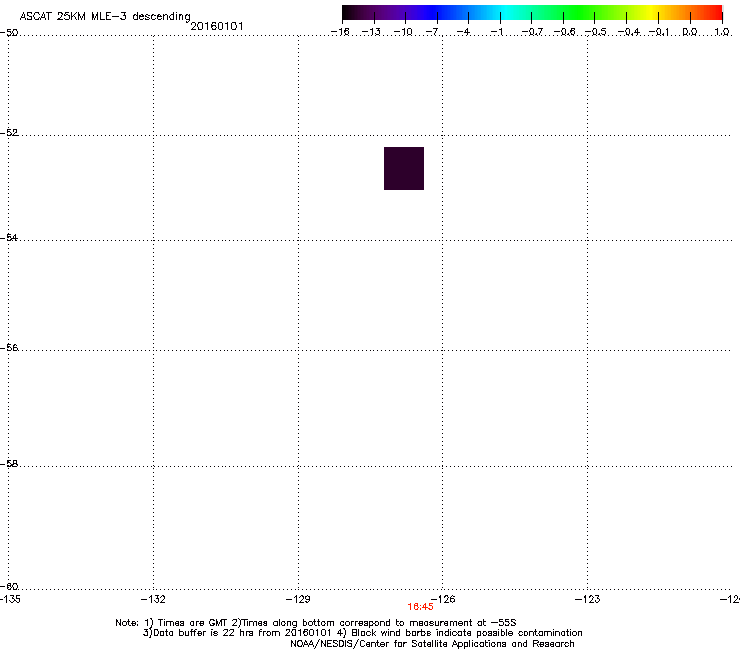
Task: Click the green section of the color bar
Action: click(580, 13)
